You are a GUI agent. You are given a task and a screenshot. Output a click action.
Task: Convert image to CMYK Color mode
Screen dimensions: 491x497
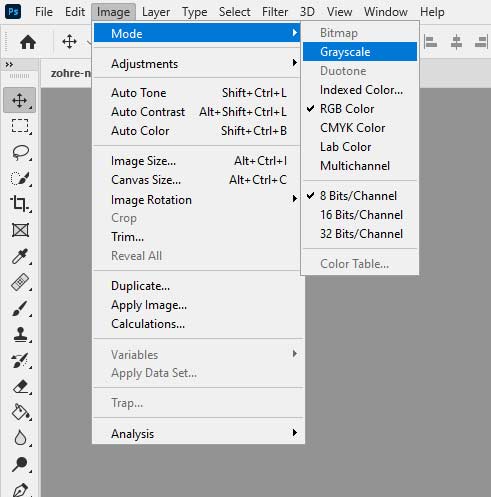[360, 128]
